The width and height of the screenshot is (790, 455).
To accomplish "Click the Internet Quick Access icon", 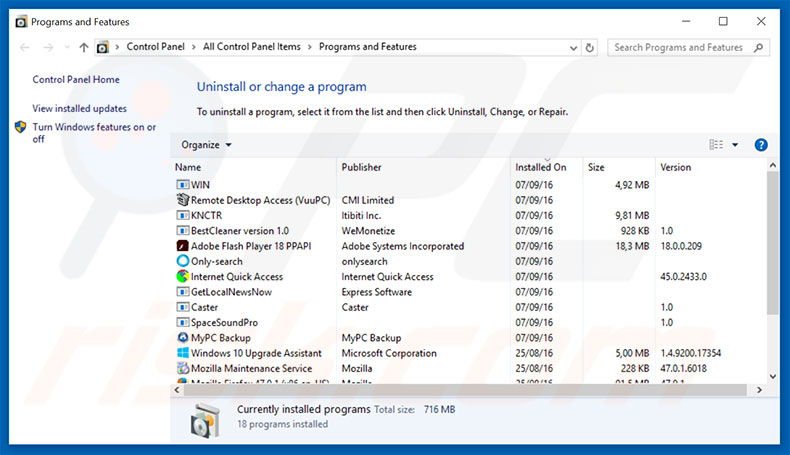I will (x=182, y=277).
